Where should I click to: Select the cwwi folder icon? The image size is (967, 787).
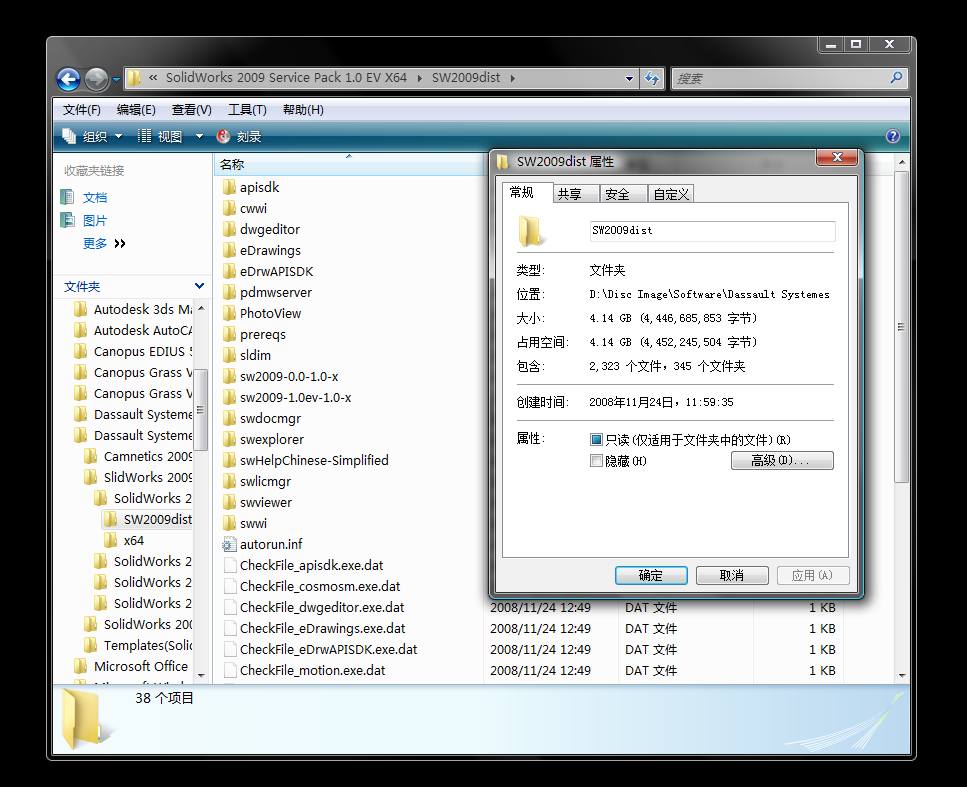[229, 208]
